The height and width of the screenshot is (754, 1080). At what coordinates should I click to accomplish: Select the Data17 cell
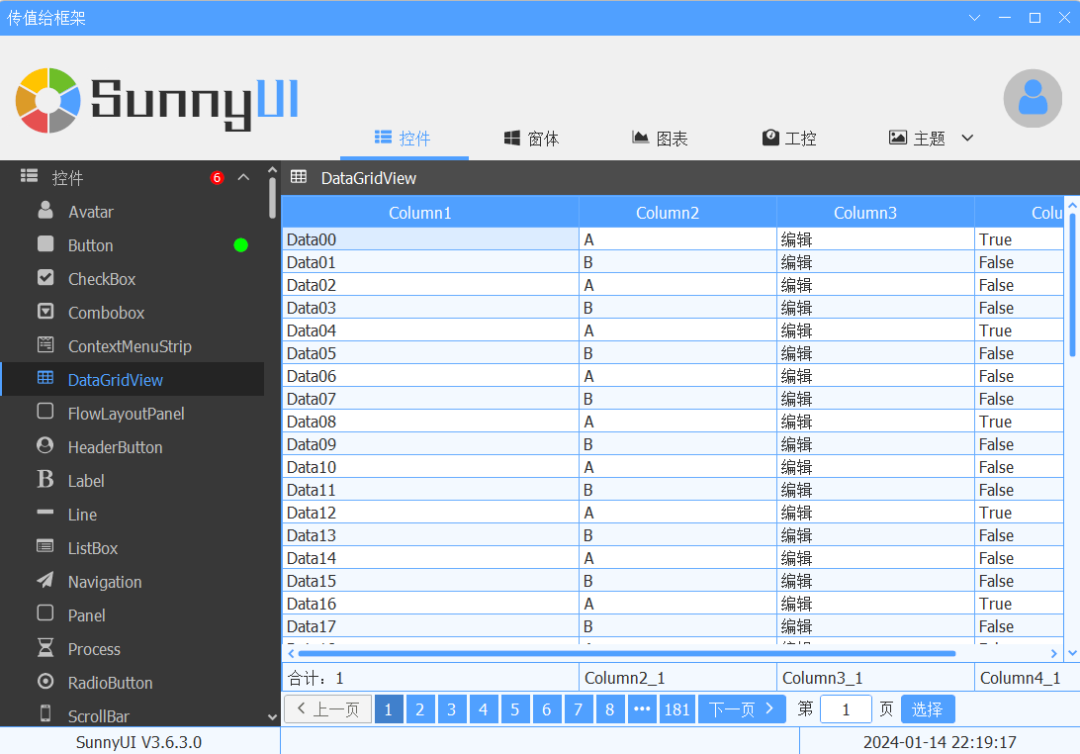(x=430, y=626)
